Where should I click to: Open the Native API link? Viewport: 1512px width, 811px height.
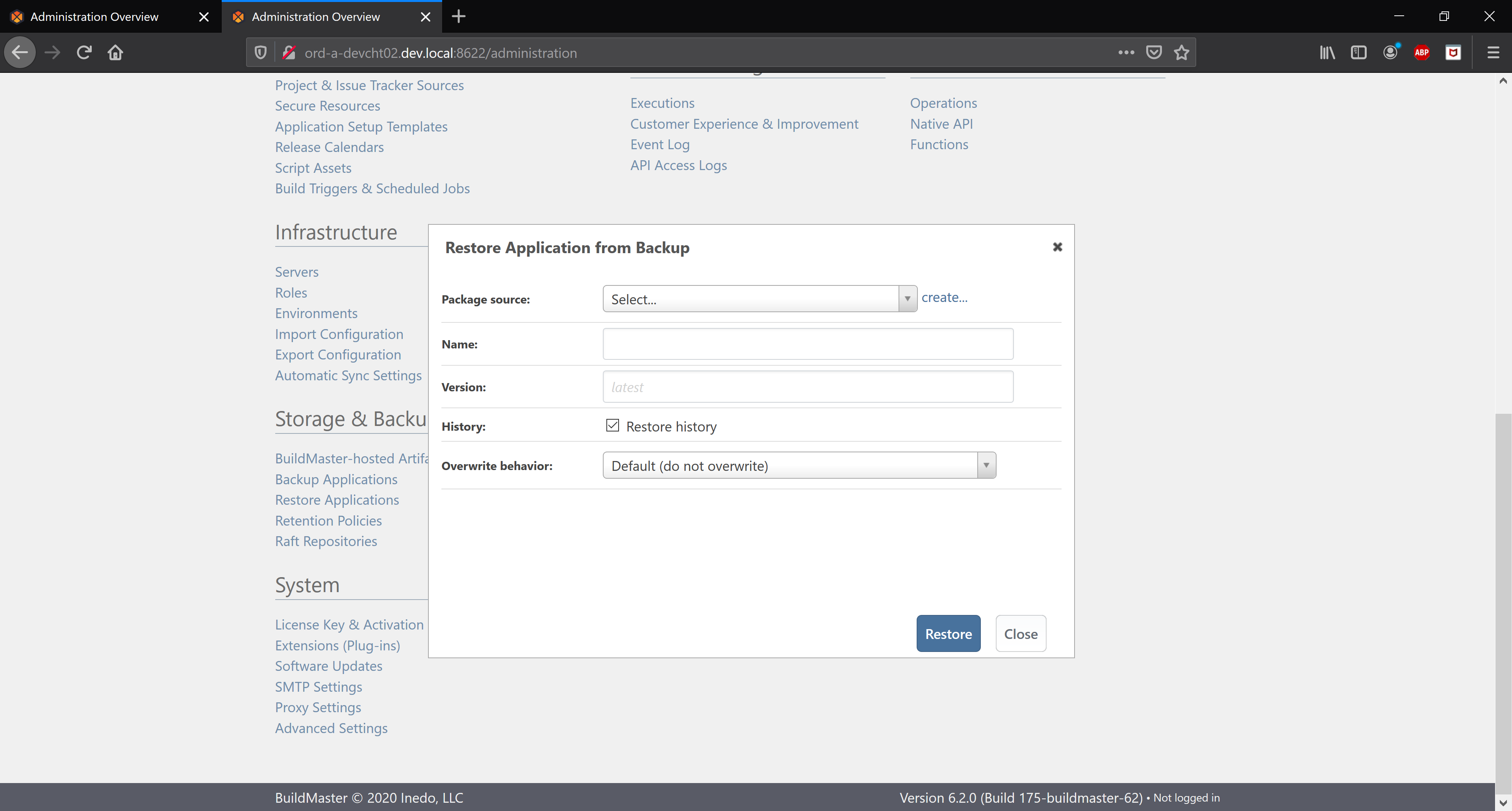(x=941, y=124)
